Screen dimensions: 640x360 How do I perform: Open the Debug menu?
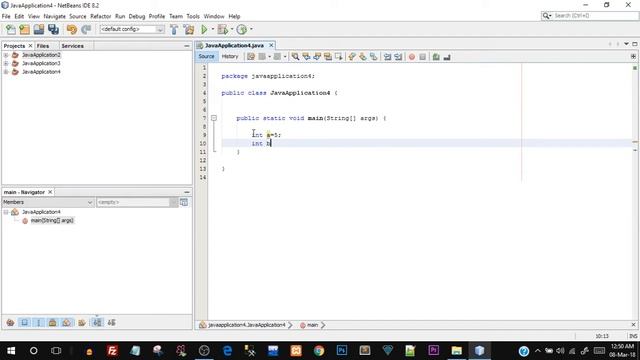137,16
